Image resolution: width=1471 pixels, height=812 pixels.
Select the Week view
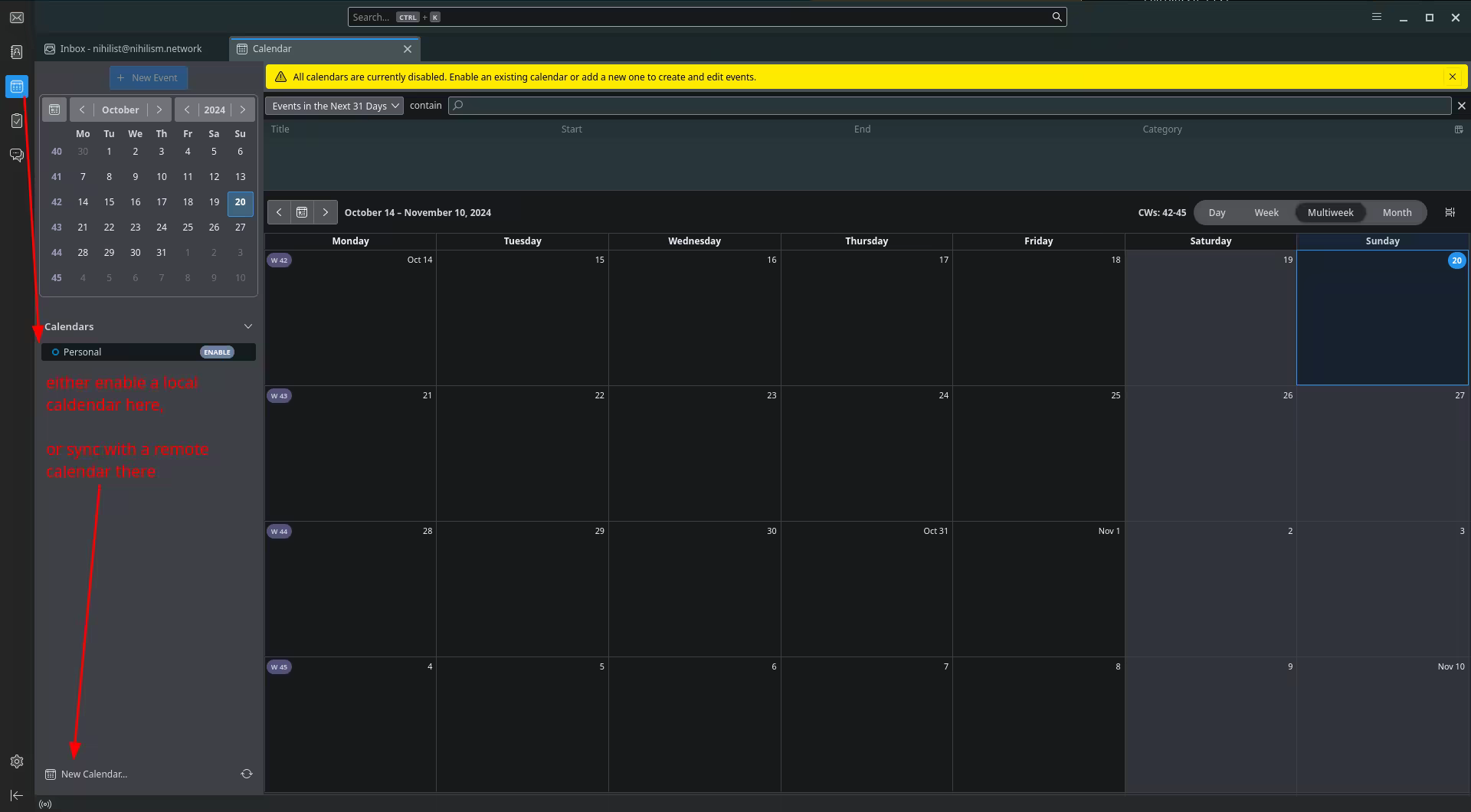[x=1266, y=213]
